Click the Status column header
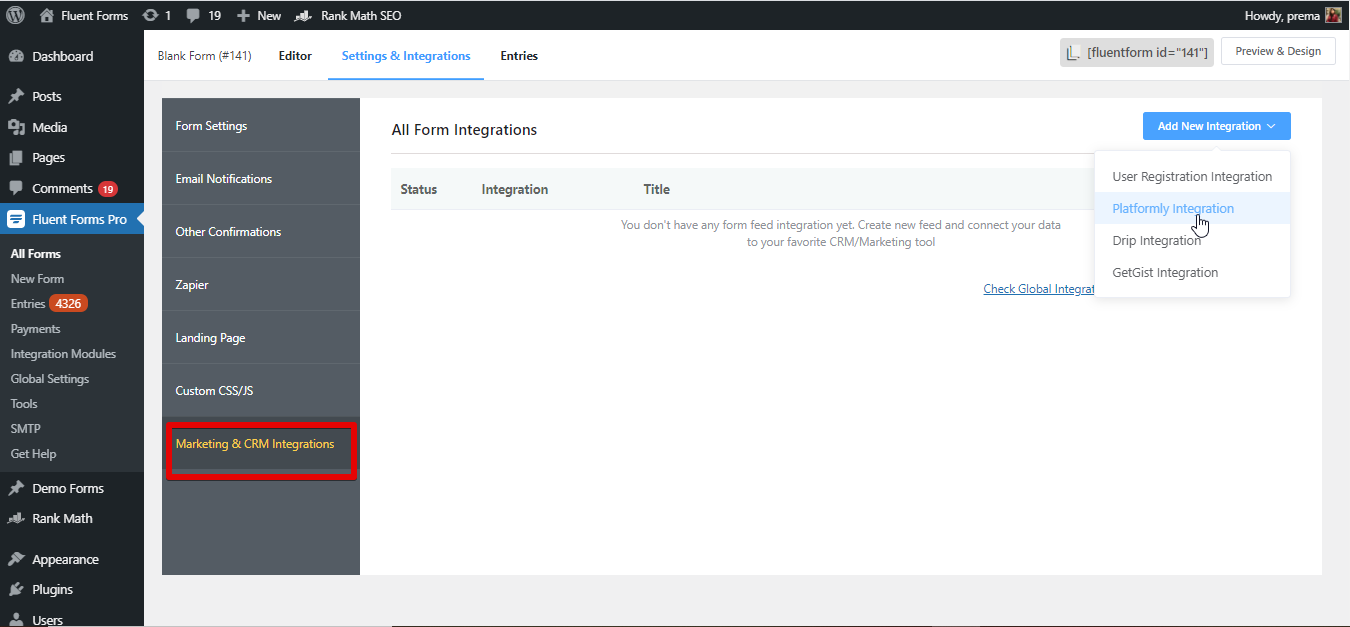This screenshot has width=1350, height=627. pos(419,189)
